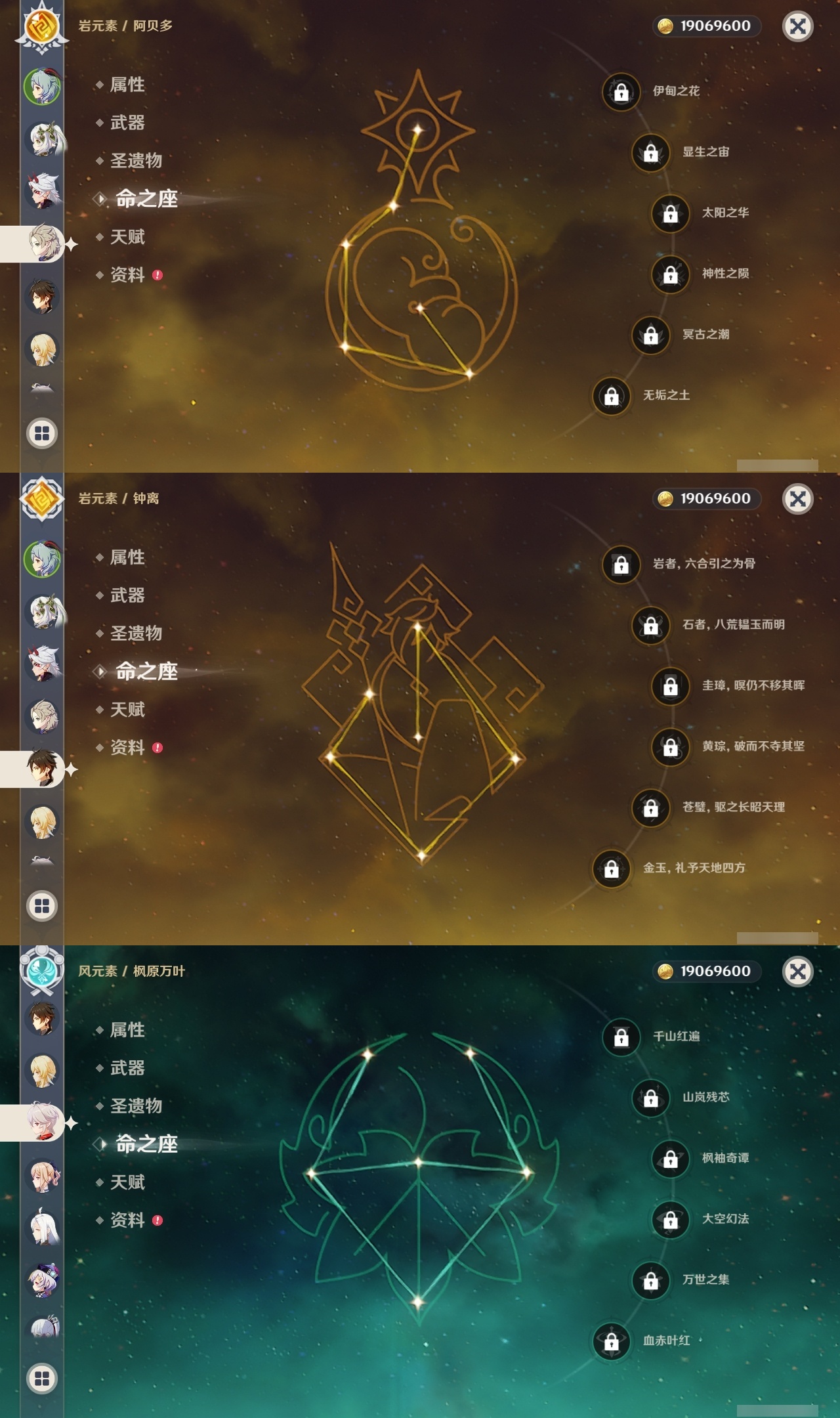Open character grid icon in Albedo panel
Image resolution: width=840 pixels, height=1418 pixels.
[x=42, y=433]
